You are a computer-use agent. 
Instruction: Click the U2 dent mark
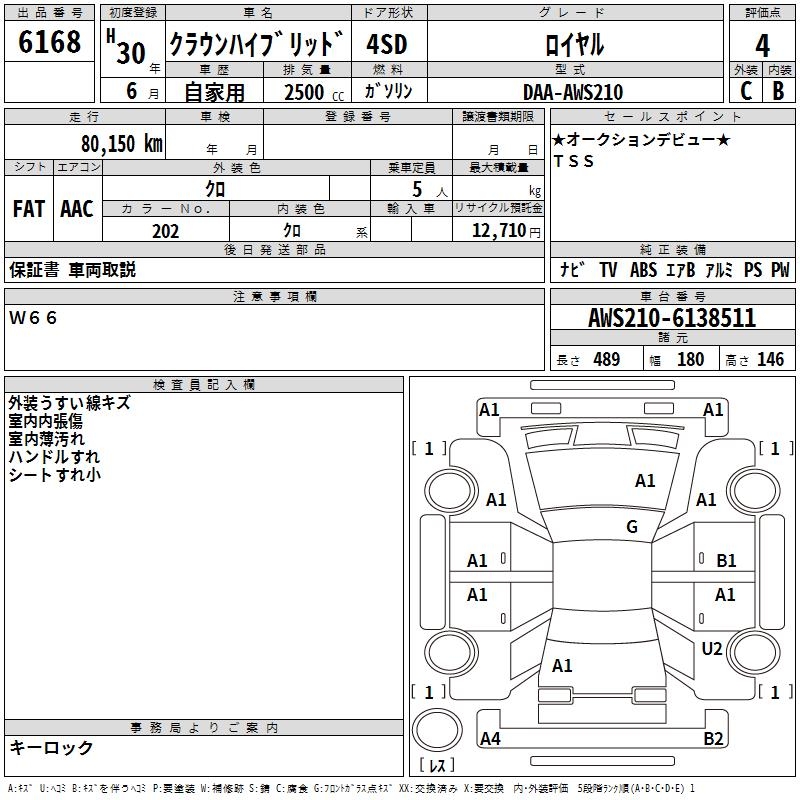tap(712, 649)
